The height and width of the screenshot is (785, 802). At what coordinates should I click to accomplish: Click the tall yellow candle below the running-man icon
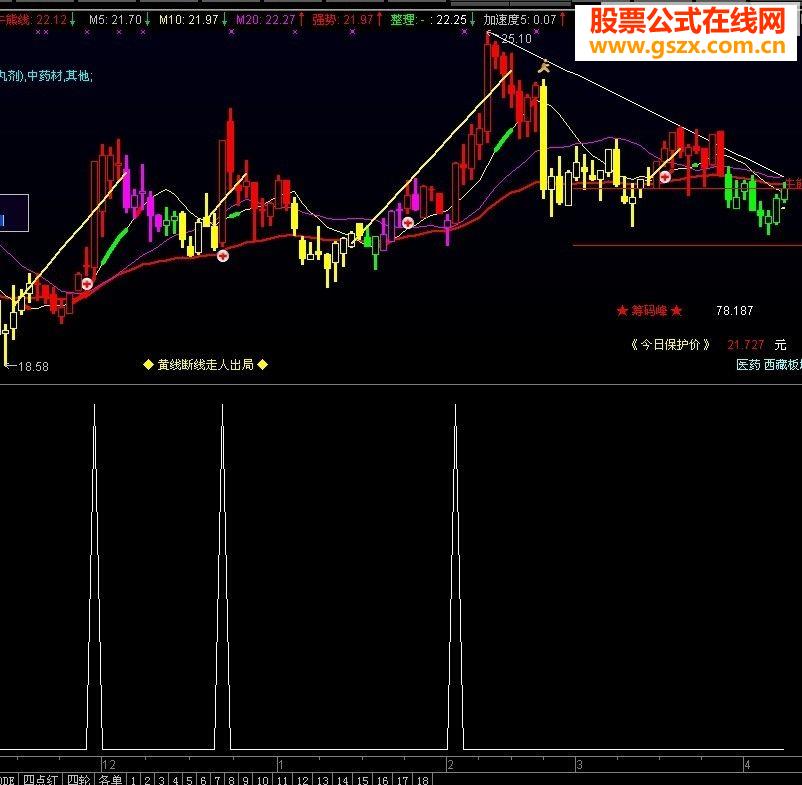tap(543, 138)
